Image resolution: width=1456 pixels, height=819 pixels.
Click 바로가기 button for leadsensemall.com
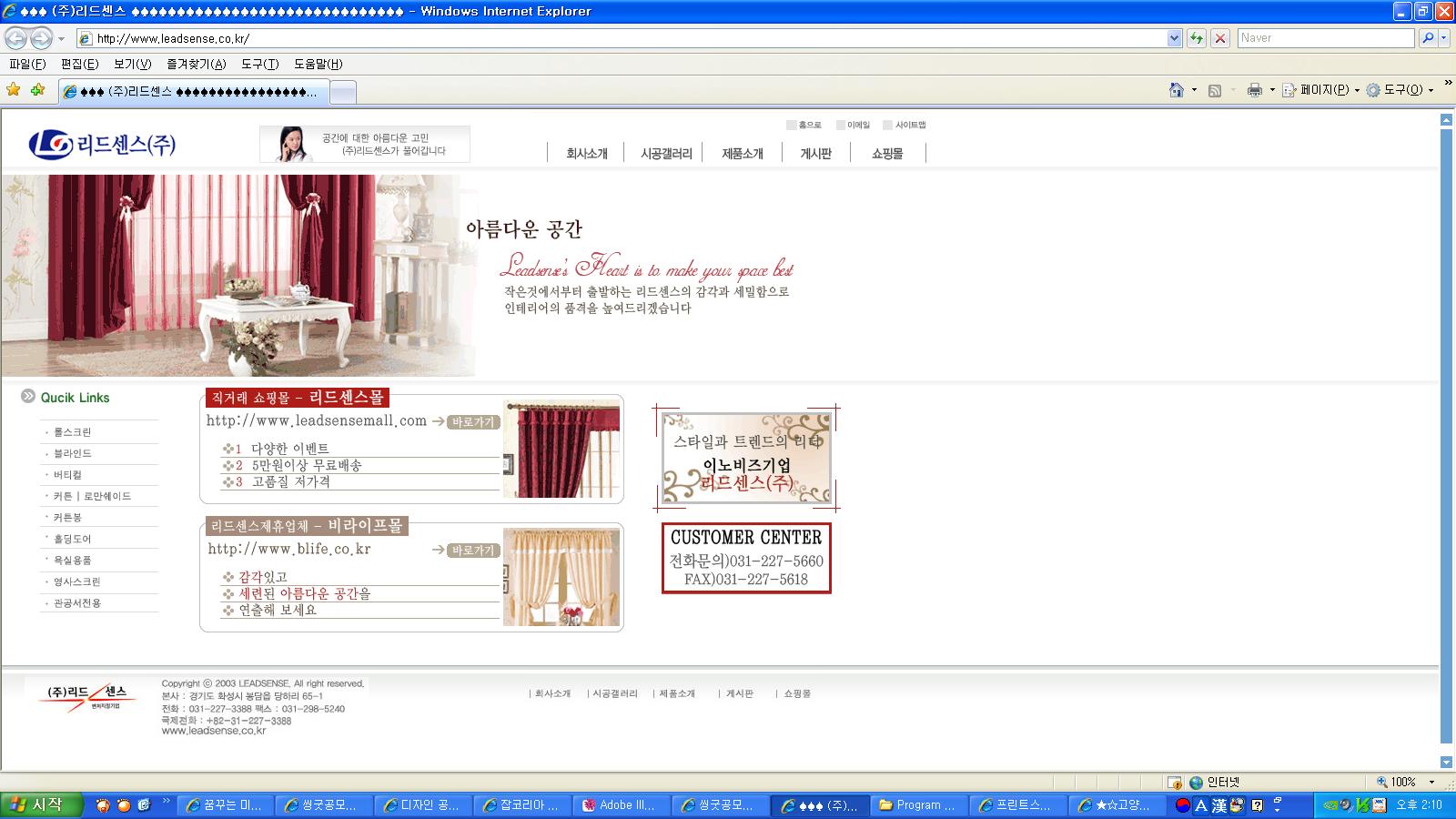pyautogui.click(x=473, y=422)
